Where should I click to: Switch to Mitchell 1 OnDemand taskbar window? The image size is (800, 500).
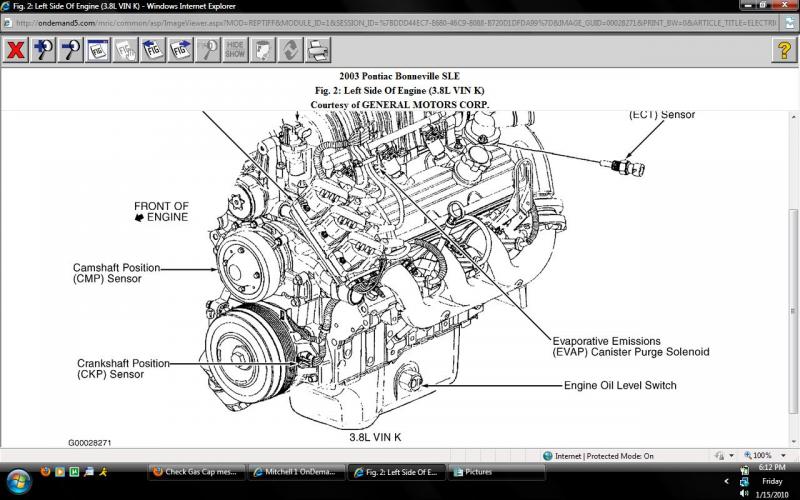pyautogui.click(x=296, y=471)
